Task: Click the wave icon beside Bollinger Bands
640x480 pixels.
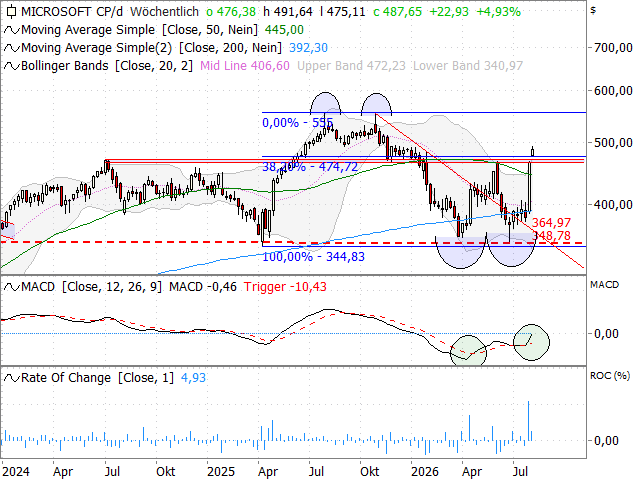Action: coord(11,66)
